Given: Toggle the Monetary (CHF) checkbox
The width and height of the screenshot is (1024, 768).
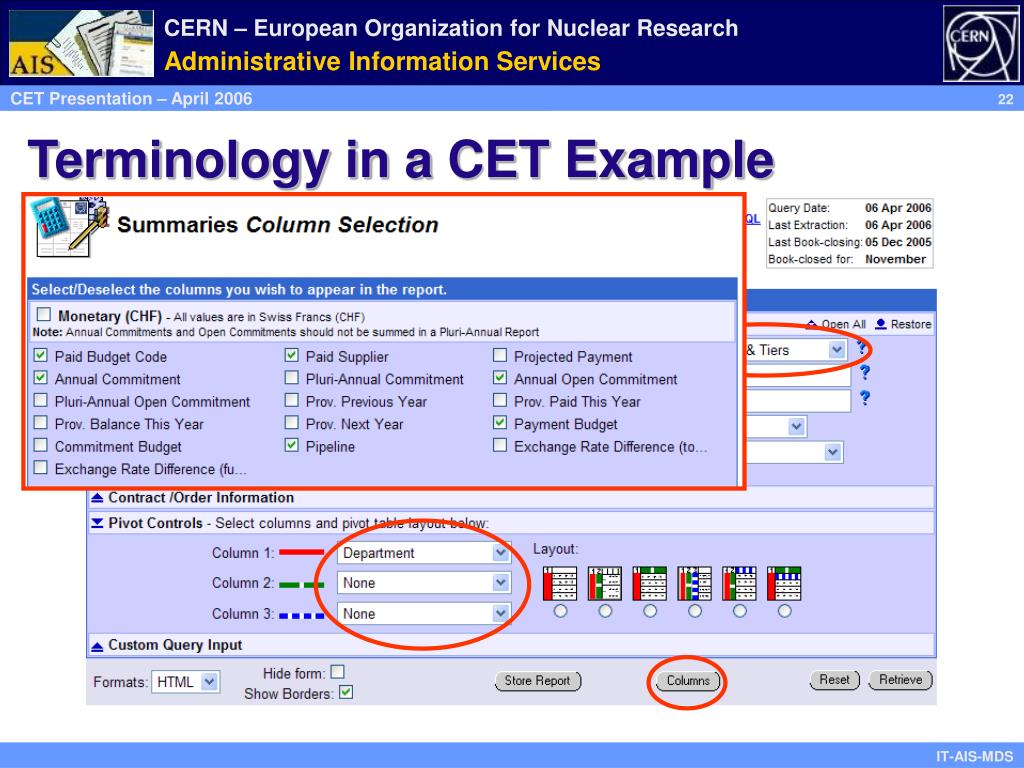Looking at the screenshot, I should pyautogui.click(x=44, y=315).
